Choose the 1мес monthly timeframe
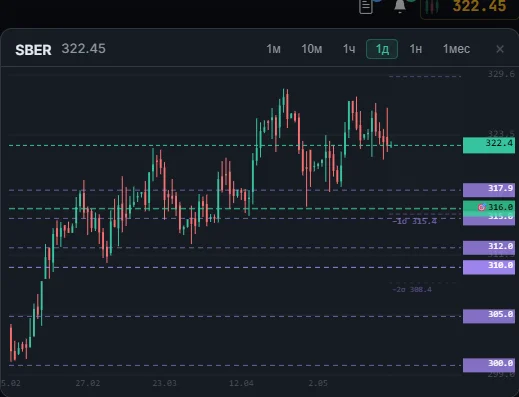The width and height of the screenshot is (519, 397). (x=456, y=49)
